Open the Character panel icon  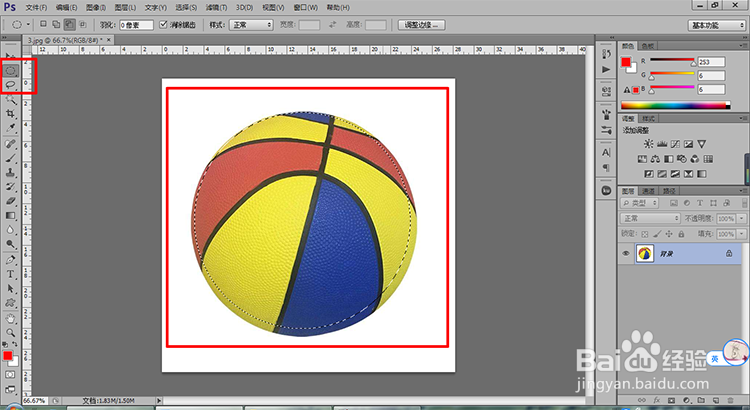tap(607, 153)
